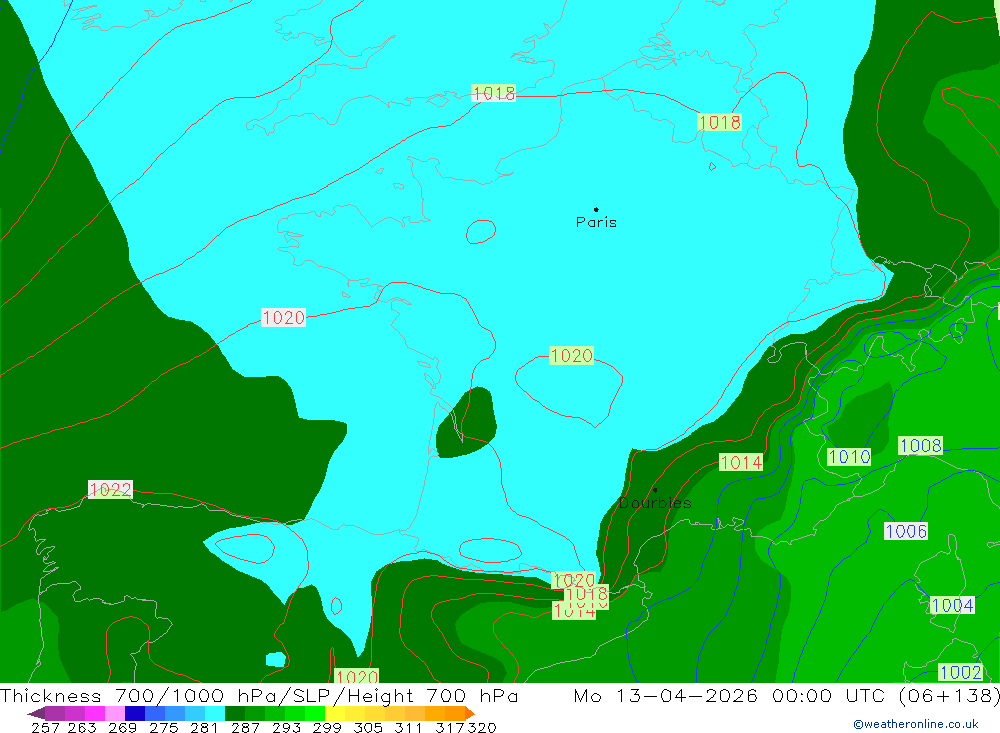Viewport: 1000px width, 733px height.
Task: Click the blue 1004 pressure label
Action: [x=952, y=605]
